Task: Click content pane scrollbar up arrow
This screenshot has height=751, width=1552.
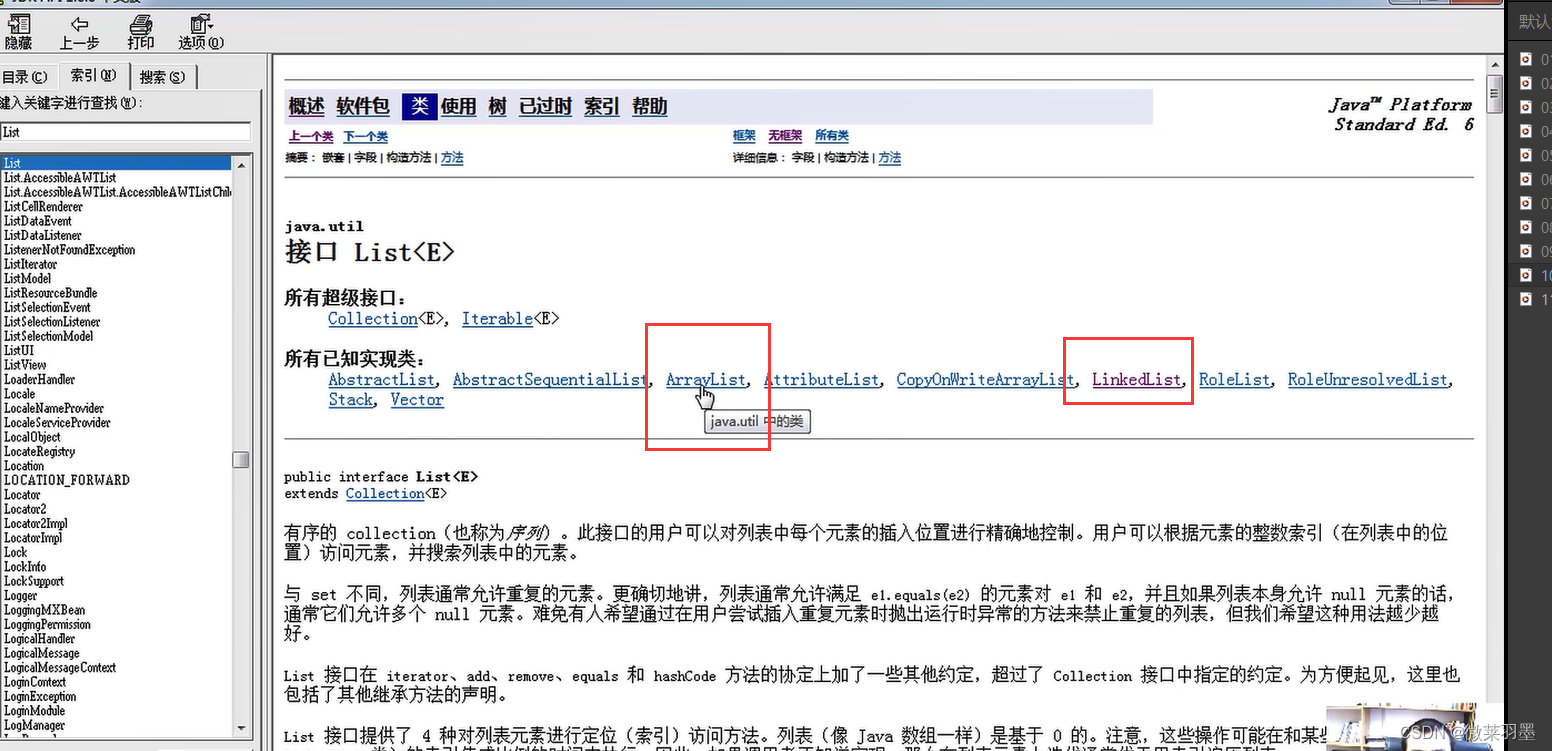Action: (1494, 66)
